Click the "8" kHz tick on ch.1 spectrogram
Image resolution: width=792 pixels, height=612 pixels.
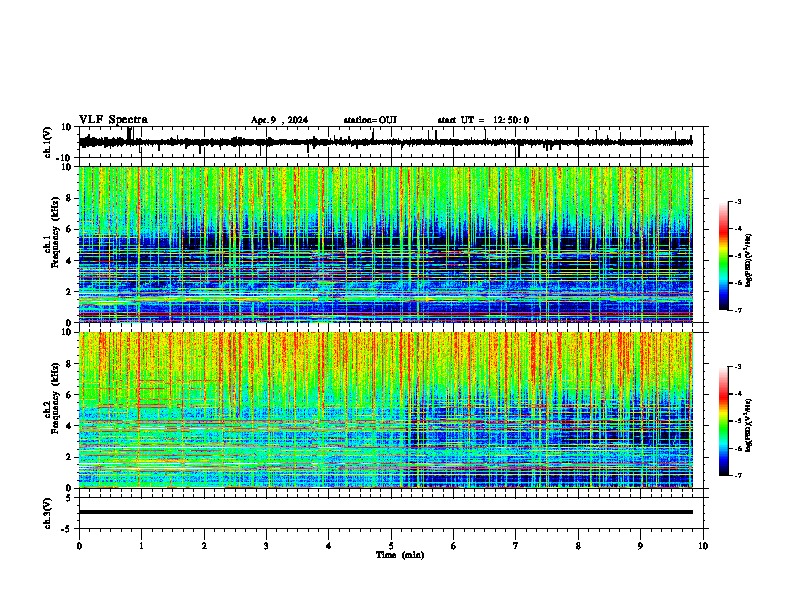tap(70, 198)
